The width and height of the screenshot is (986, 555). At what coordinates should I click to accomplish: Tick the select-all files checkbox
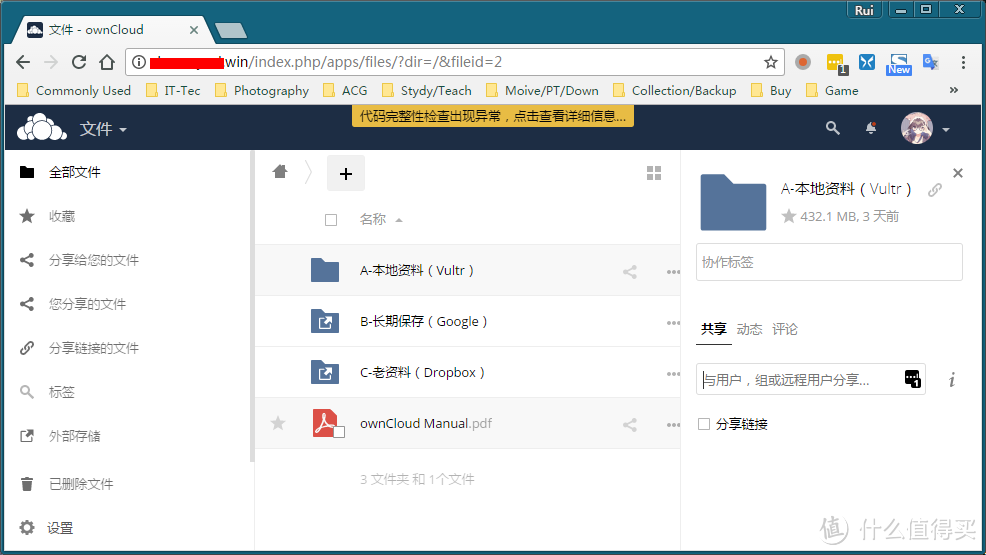click(x=331, y=220)
